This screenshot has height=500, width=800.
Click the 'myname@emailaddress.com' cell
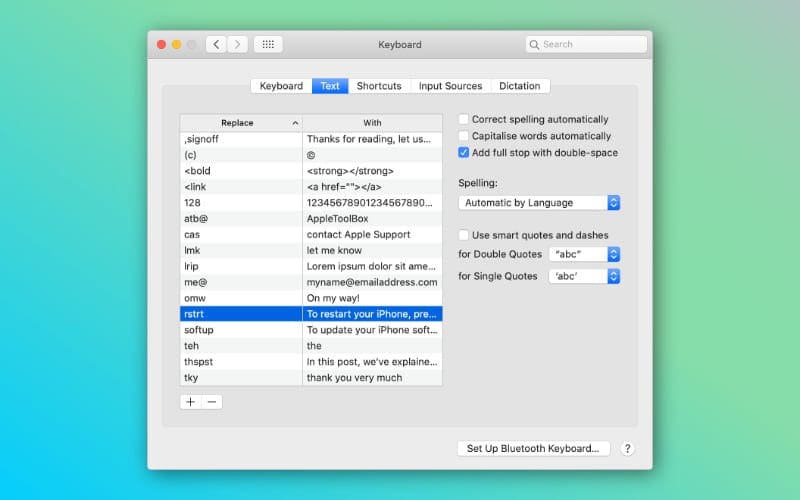click(372, 282)
